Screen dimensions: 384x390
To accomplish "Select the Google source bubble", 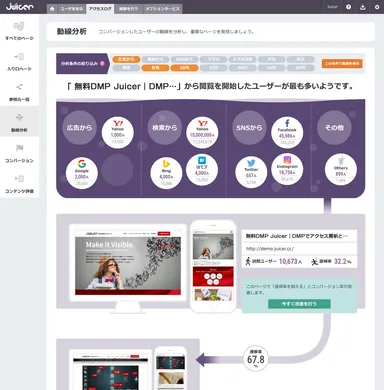I will coord(82,173).
